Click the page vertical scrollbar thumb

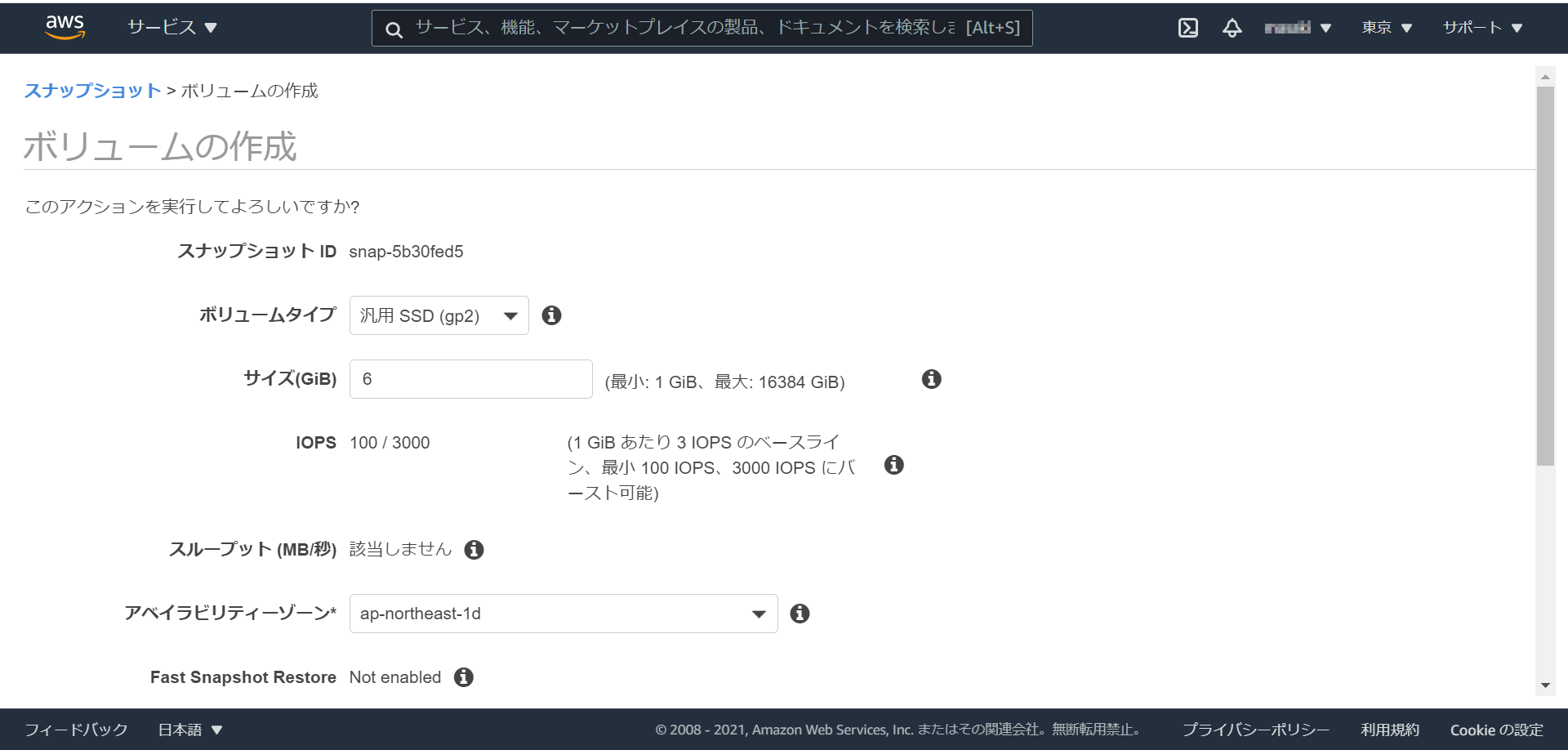(1545, 276)
